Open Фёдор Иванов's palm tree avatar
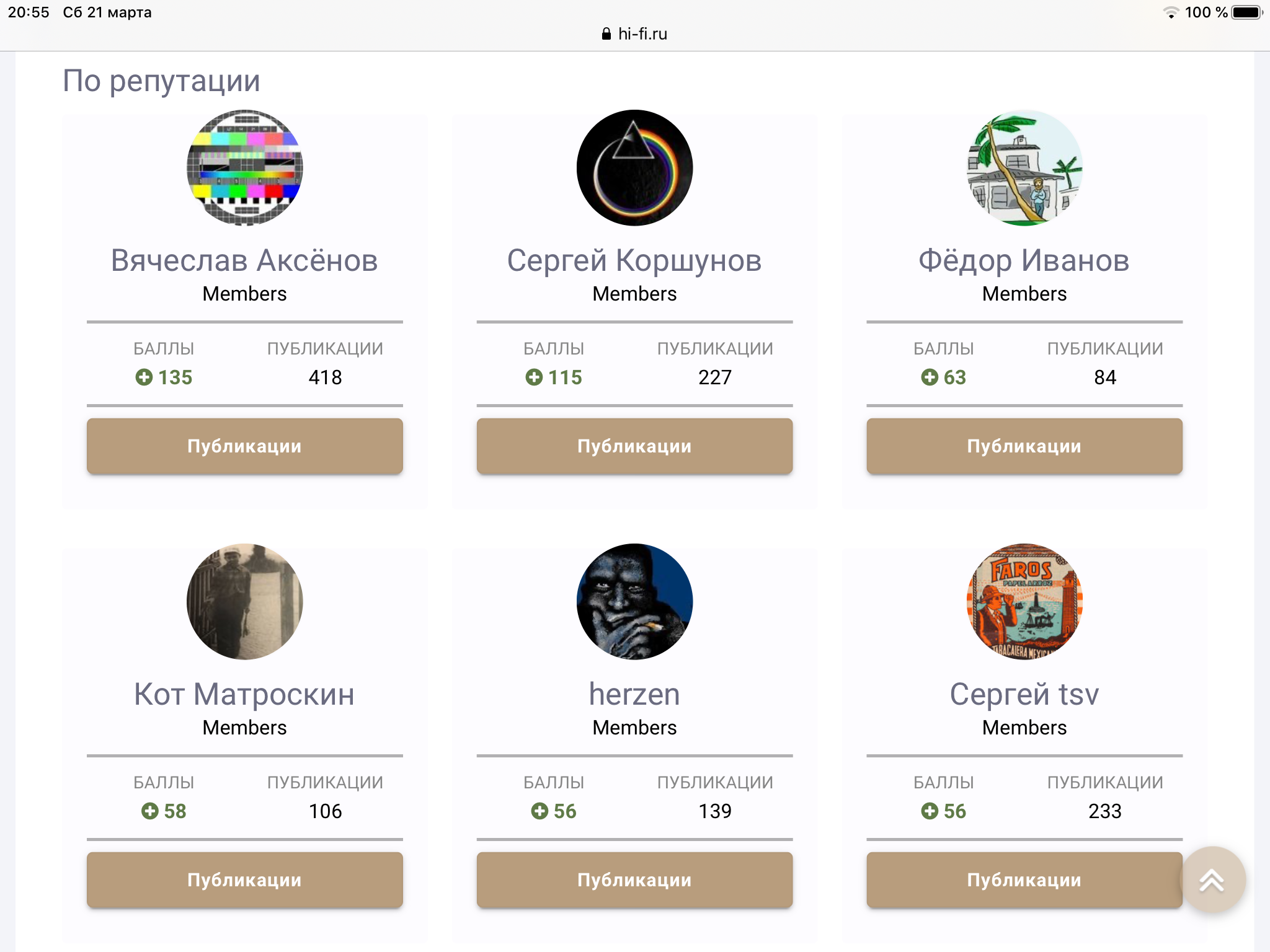1270x952 pixels. pos(1024,168)
